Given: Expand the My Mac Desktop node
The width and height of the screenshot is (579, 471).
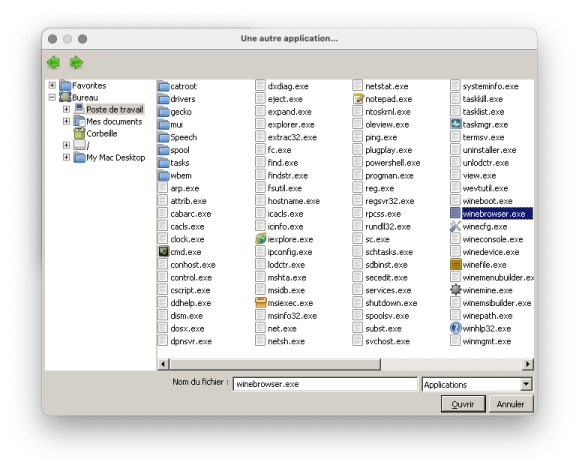Looking at the screenshot, I should coord(66,157).
